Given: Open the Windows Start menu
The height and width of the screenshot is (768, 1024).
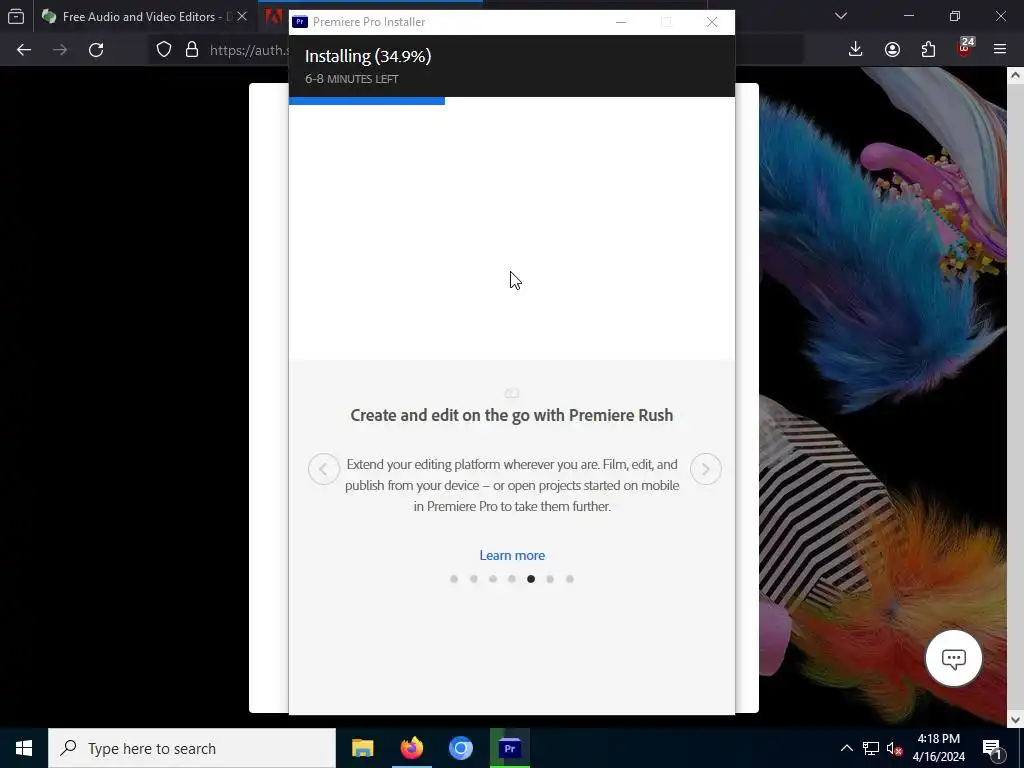Looking at the screenshot, I should [24, 748].
